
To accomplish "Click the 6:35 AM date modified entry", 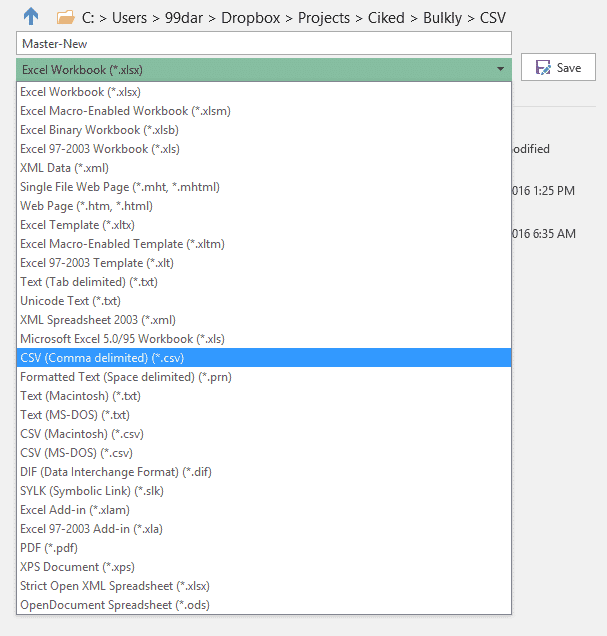I will point(544,234).
